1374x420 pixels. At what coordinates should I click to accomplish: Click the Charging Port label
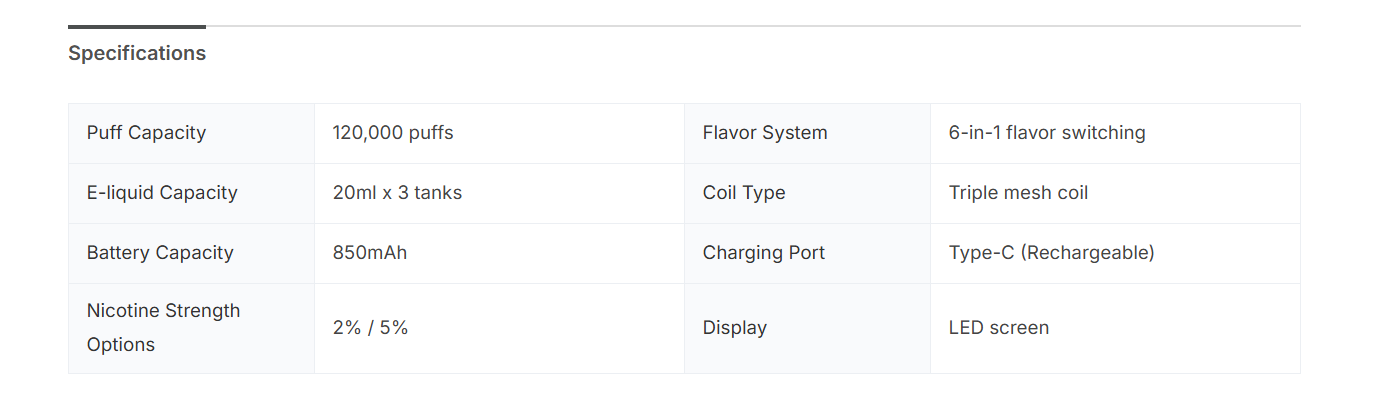[x=764, y=253]
